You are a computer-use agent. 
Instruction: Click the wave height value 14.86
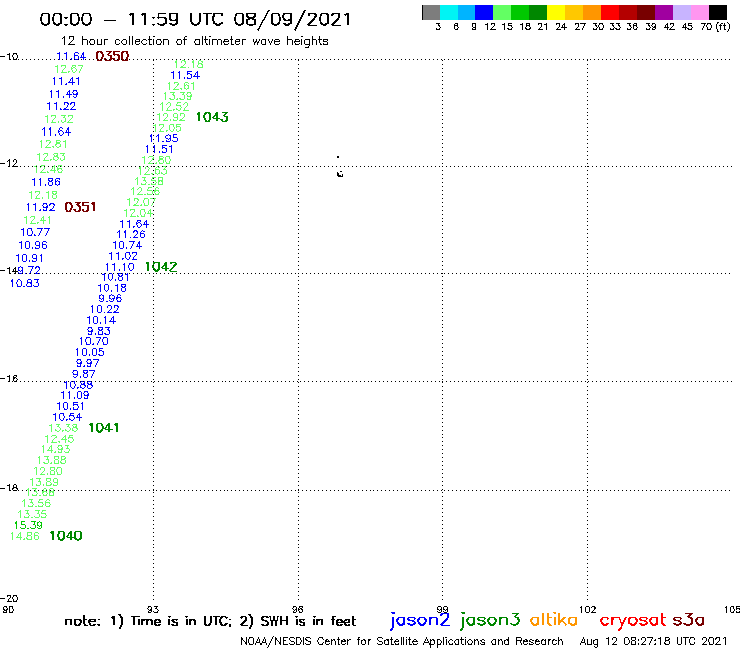tap(25, 536)
